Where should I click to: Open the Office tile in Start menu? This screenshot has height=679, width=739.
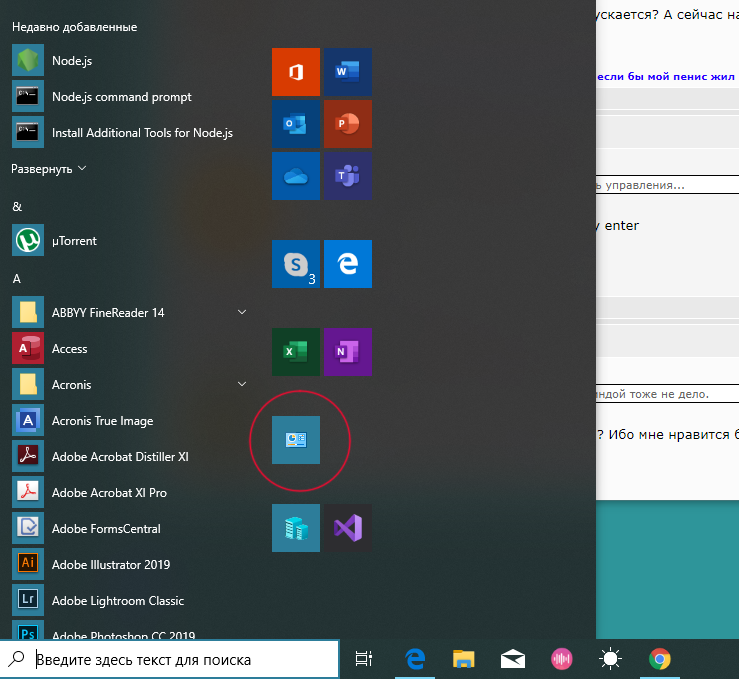[296, 72]
